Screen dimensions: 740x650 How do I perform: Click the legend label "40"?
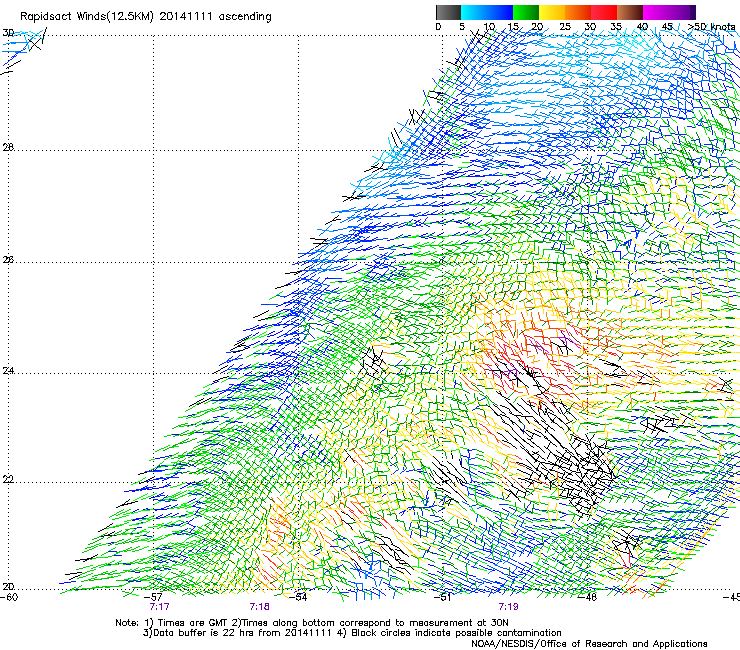click(642, 27)
